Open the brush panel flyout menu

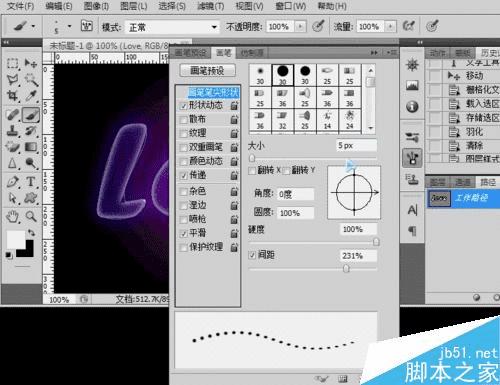(x=392, y=53)
